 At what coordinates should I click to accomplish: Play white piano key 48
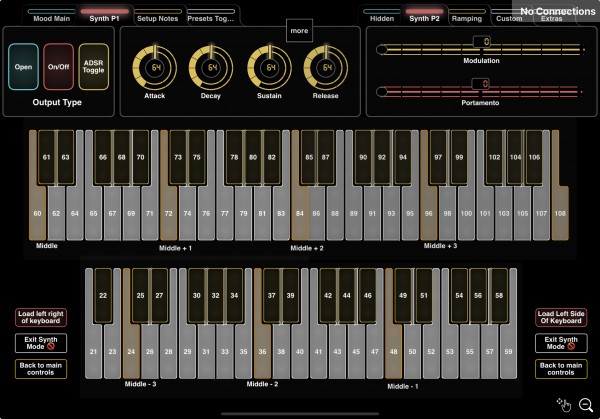[393, 351]
